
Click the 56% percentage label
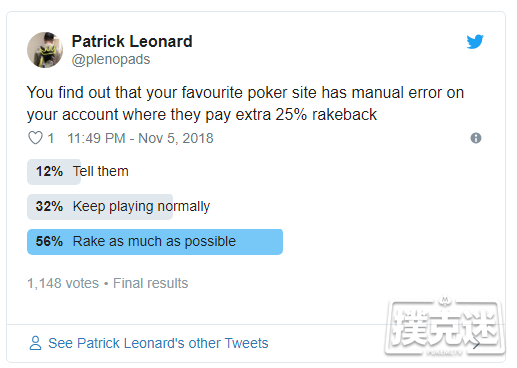pyautogui.click(x=49, y=241)
